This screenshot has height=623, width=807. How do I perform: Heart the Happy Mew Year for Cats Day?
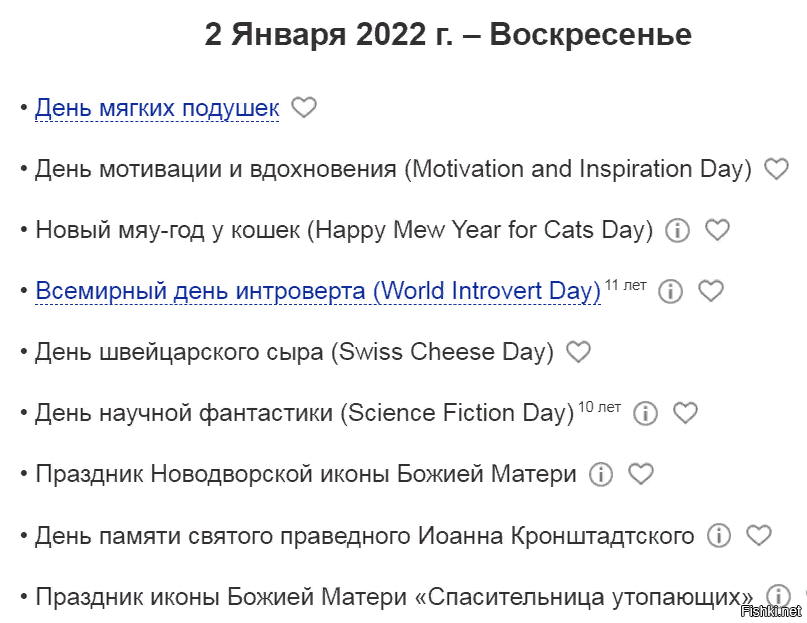(x=717, y=230)
